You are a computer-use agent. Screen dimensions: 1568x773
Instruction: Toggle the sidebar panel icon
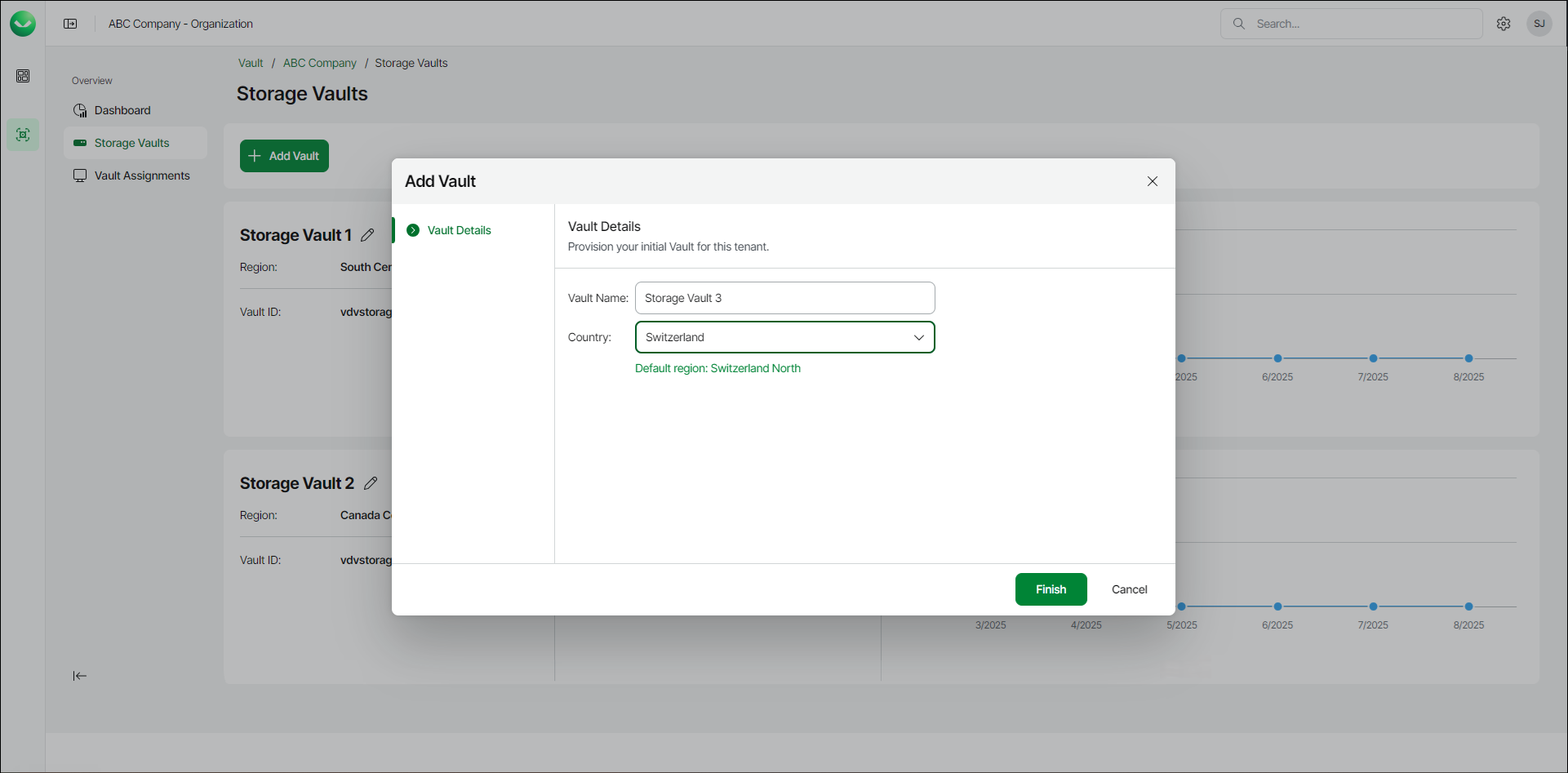tap(70, 24)
